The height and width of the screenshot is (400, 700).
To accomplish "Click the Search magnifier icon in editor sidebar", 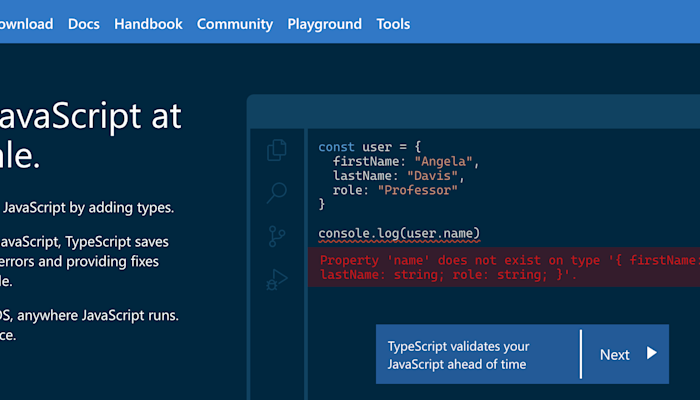I will point(277,193).
